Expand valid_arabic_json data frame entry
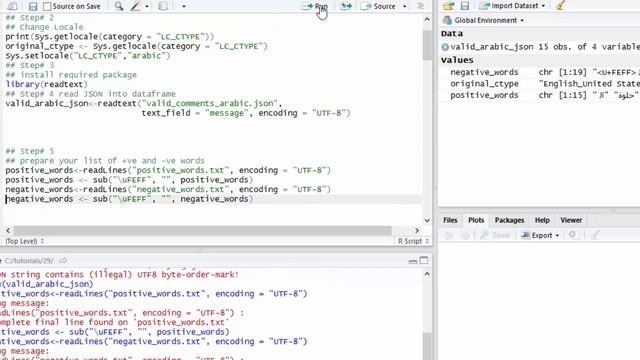The width and height of the screenshot is (640, 360). [x=445, y=47]
